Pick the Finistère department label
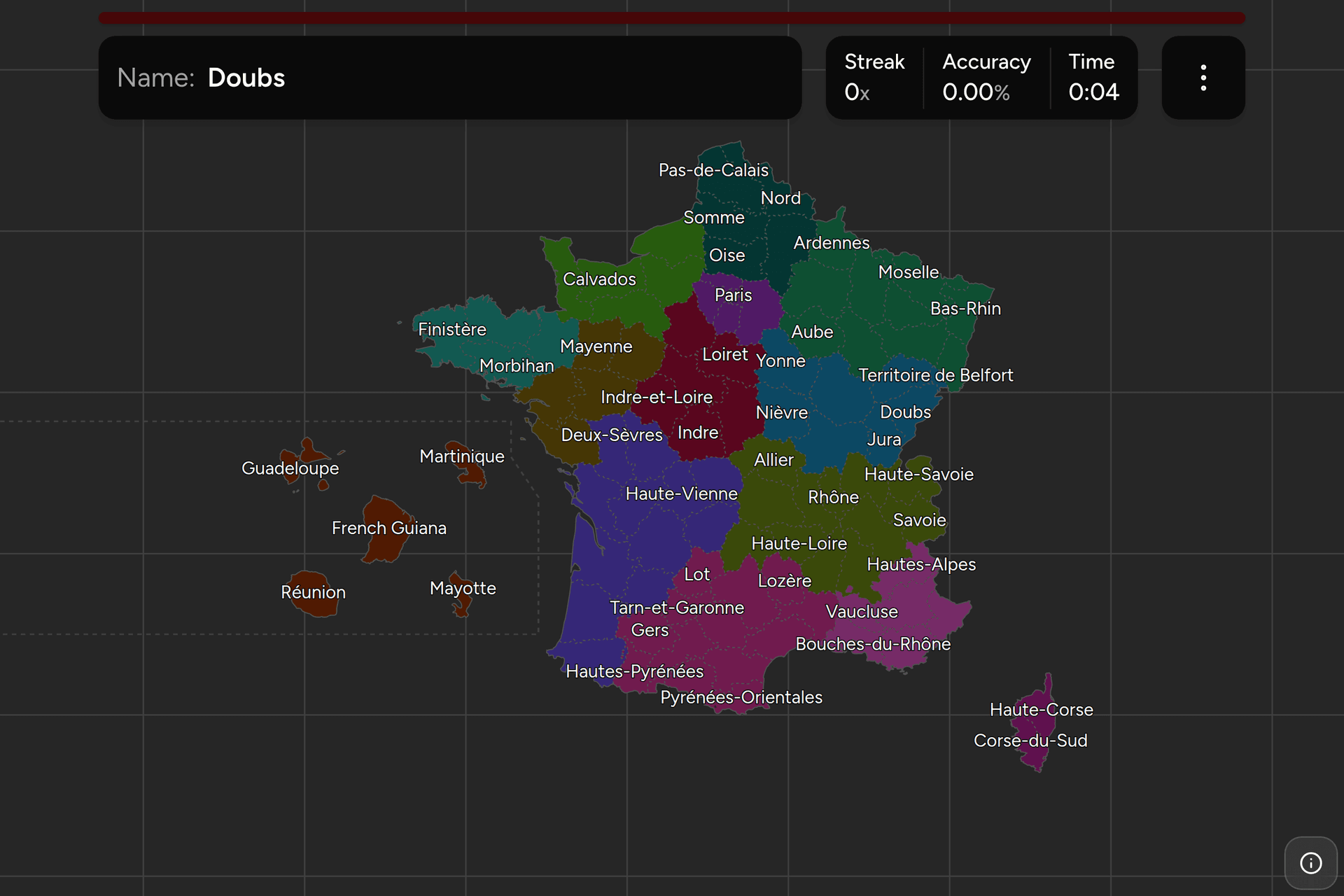This screenshot has width=1344, height=896. click(x=452, y=330)
